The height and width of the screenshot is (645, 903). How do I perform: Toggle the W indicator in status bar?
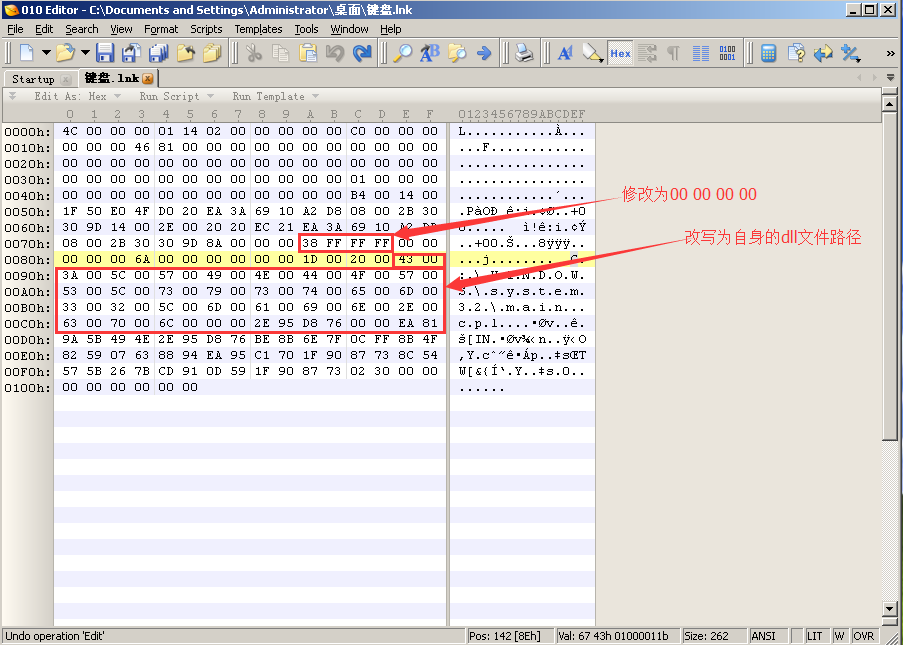point(839,636)
